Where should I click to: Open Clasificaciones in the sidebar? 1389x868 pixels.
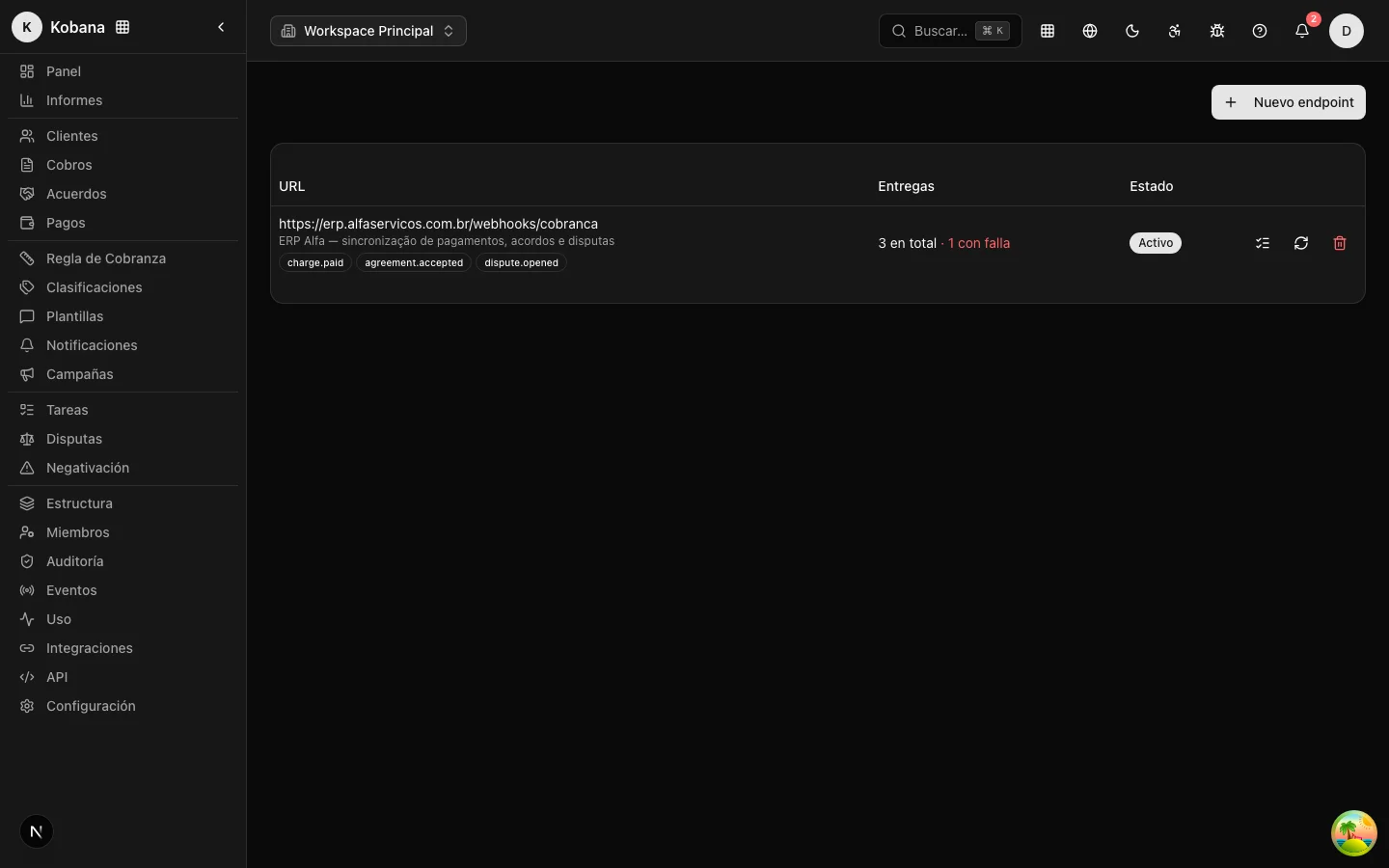pos(123,287)
